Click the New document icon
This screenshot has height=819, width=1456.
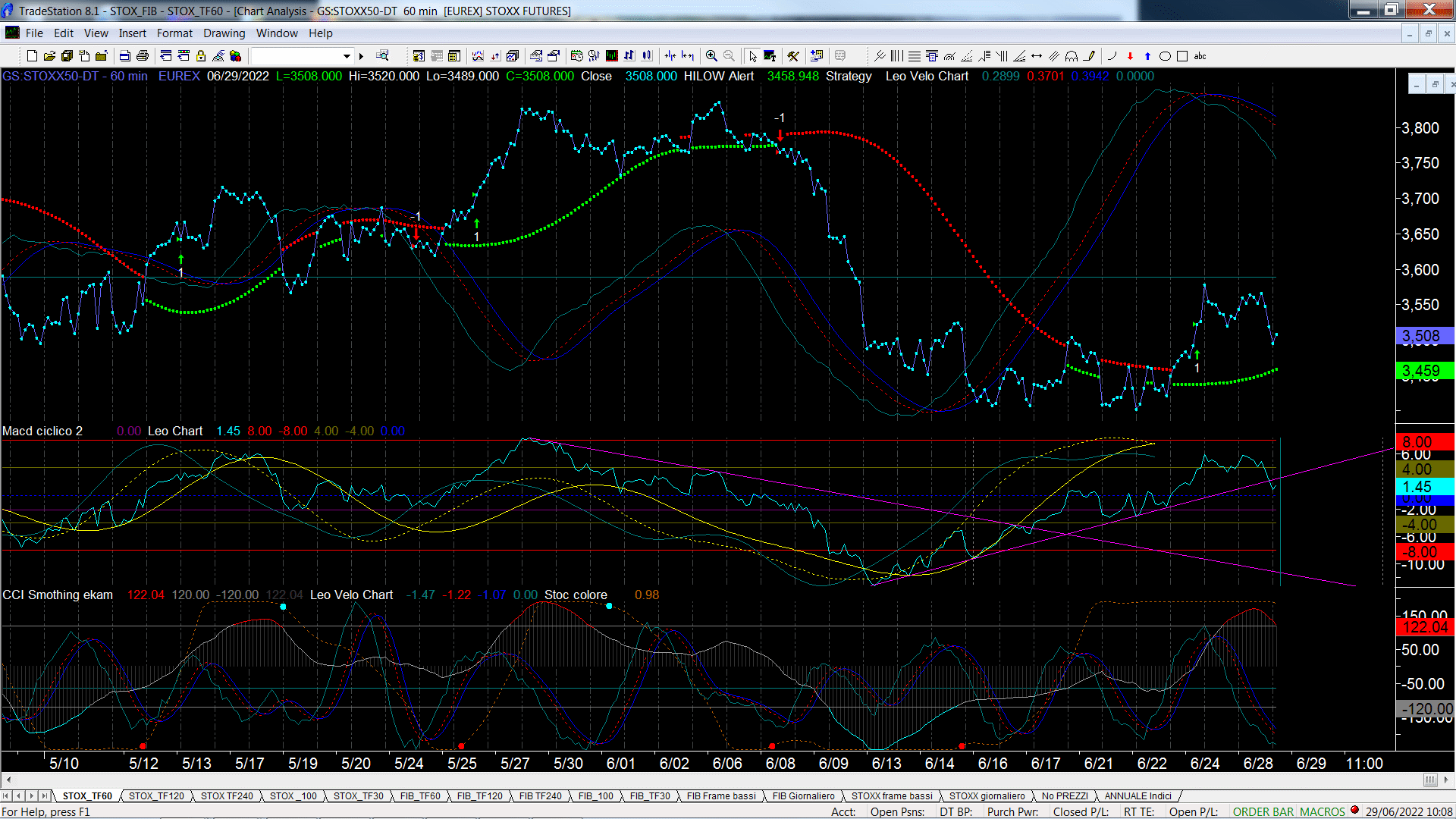click(32, 56)
